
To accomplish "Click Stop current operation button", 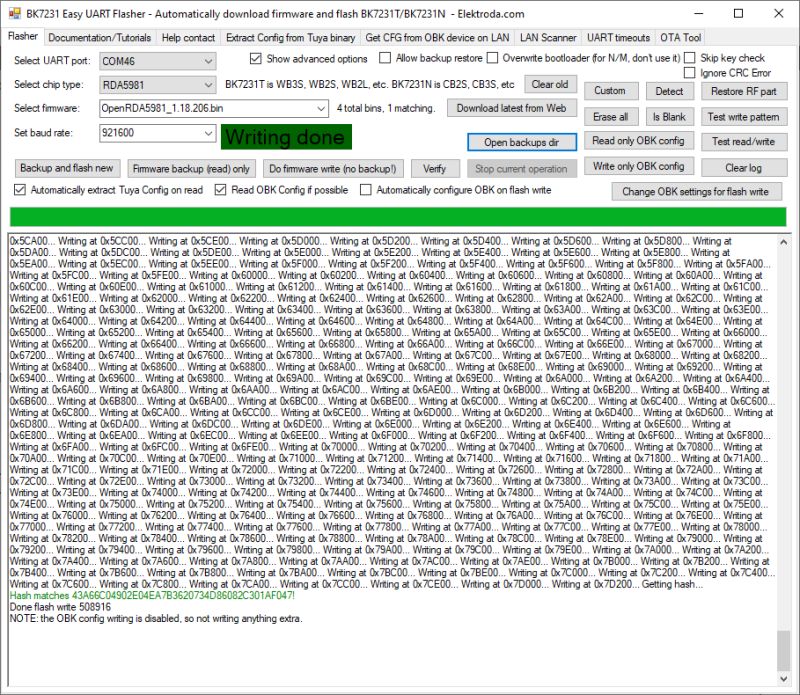I will (x=521, y=168).
